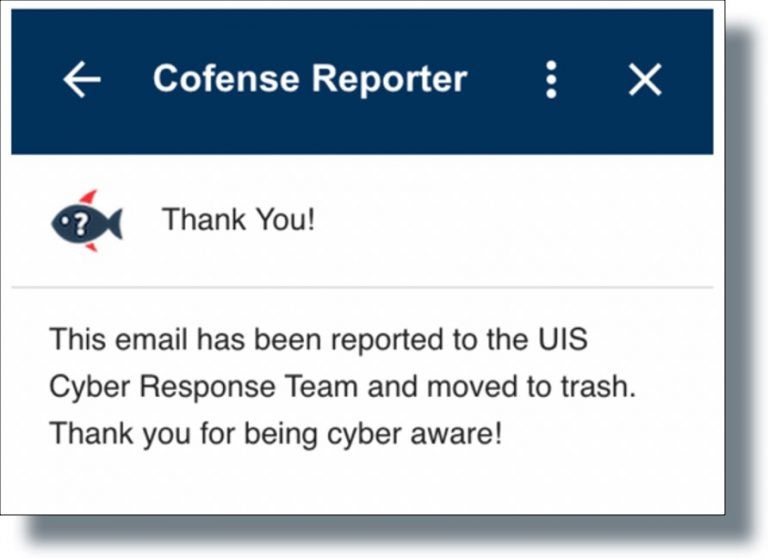The height and width of the screenshot is (558, 768).
Task: Go back using the left arrow
Action: click(82, 80)
